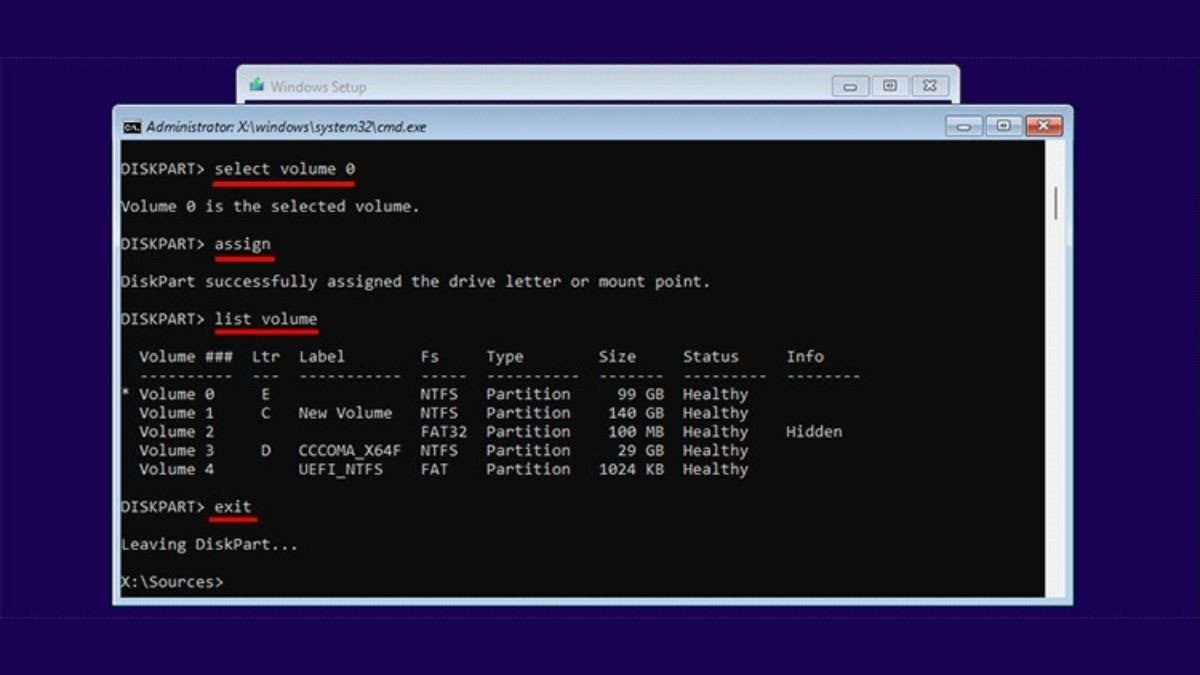Close the Windows Setup window
The height and width of the screenshot is (675, 1200).
point(929,86)
